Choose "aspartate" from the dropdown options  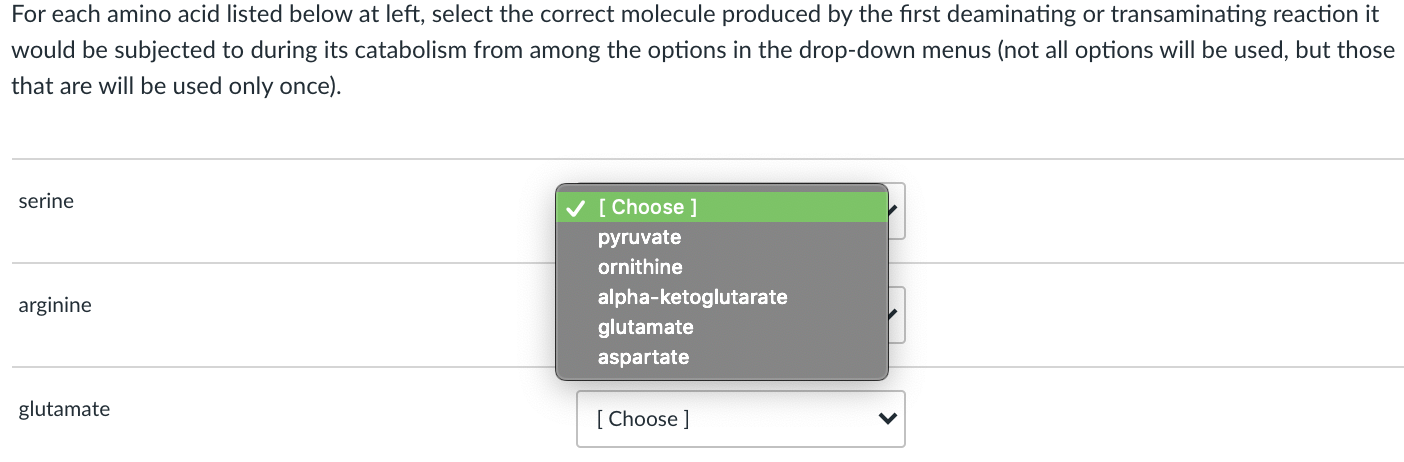(643, 357)
